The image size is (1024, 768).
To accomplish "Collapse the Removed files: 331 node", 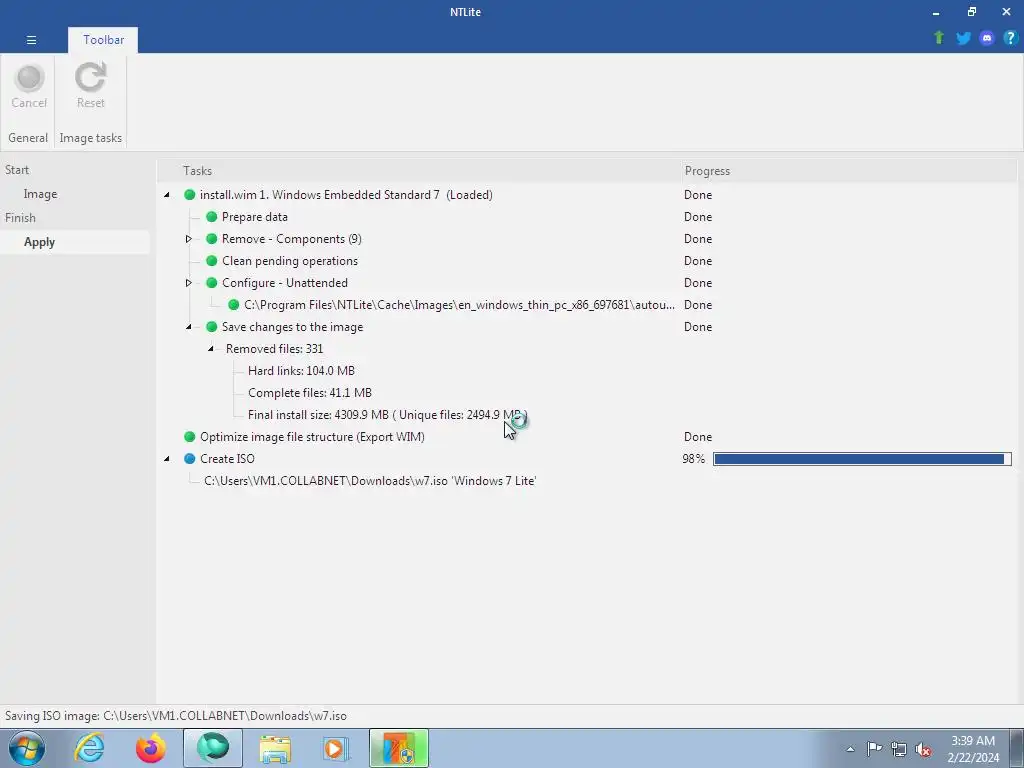I will click(x=210, y=349).
